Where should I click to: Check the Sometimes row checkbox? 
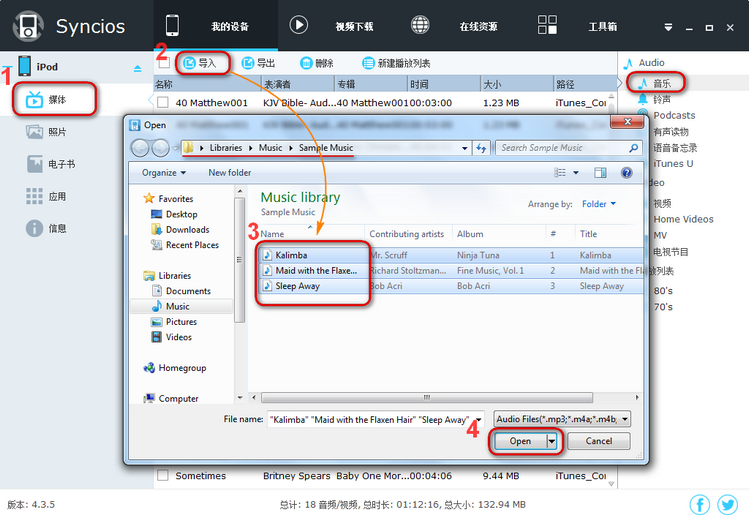(x=163, y=476)
